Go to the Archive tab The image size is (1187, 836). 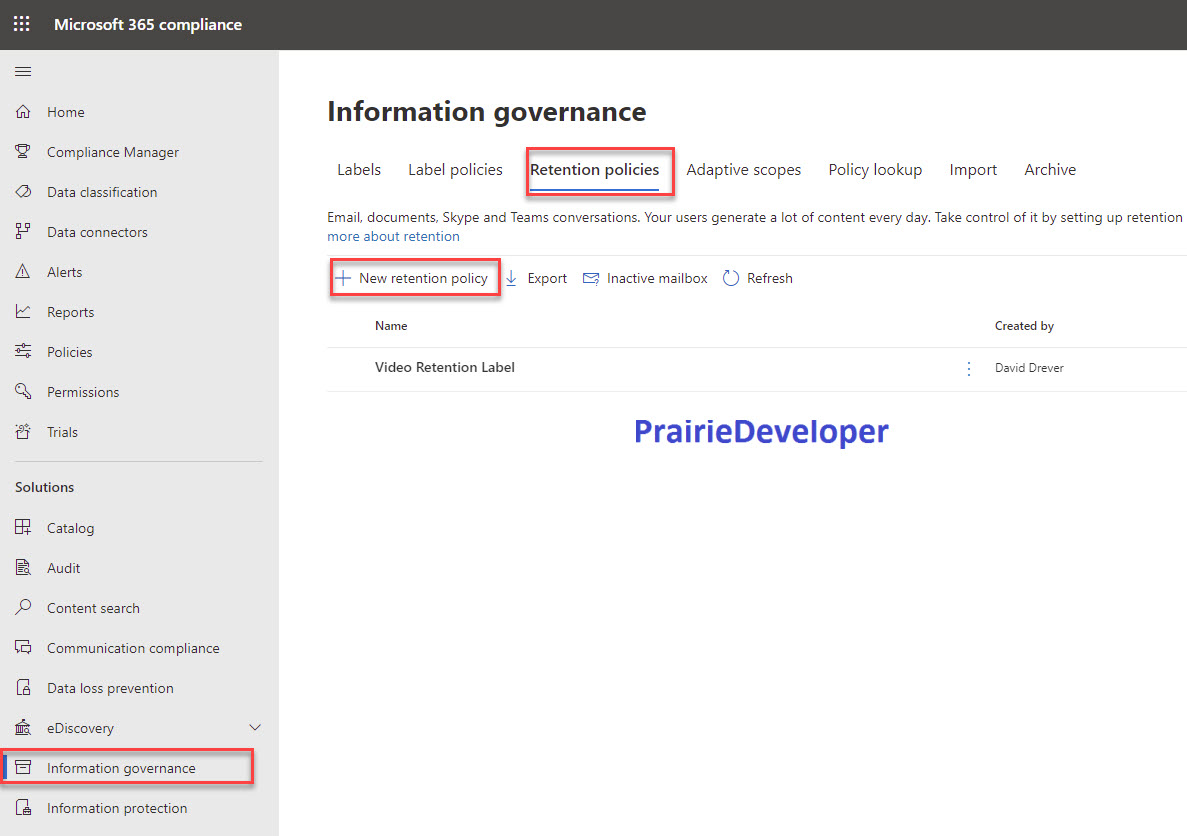tap(1050, 170)
